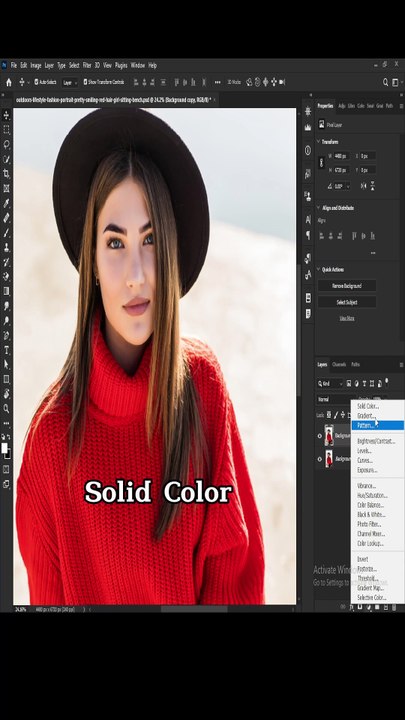Hide the bottom Background layer via eye icon

click(320, 459)
